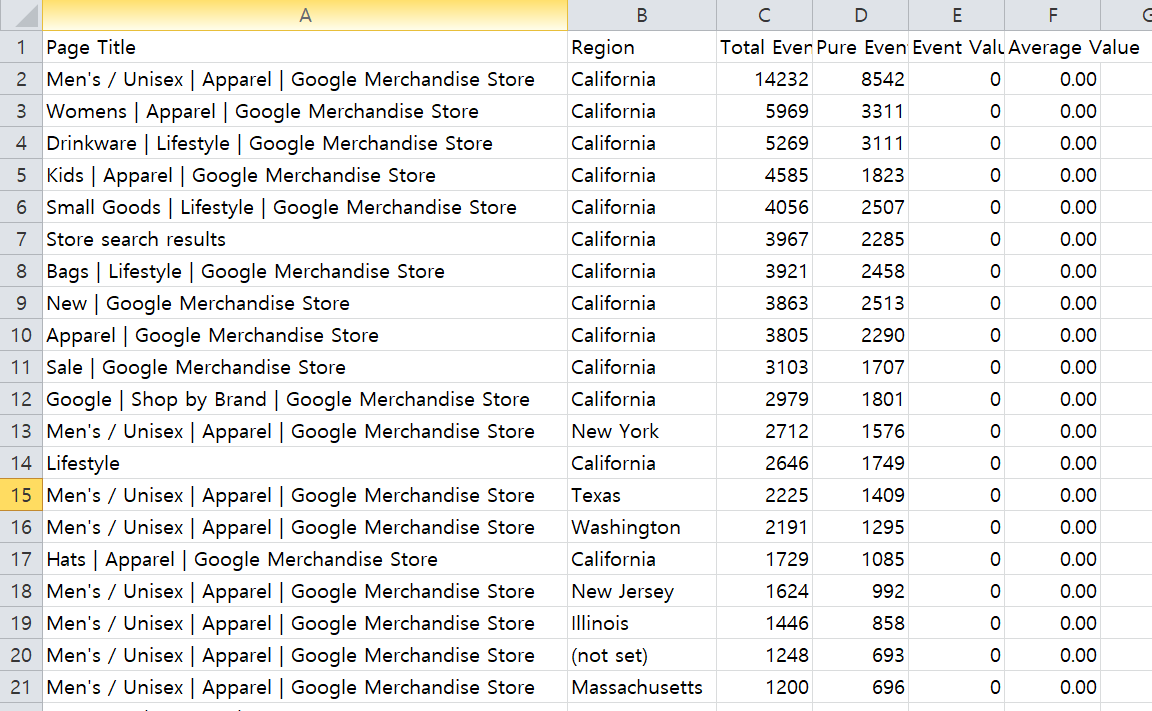Viewport: 1152px width, 711px height.
Task: Select cell 'Kids | Apparel | Google Merchandise Store'
Action: [305, 176]
